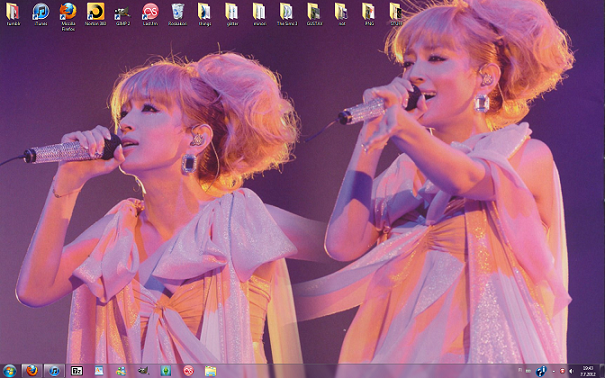Launch the iTunes desktop shortcut

(x=41, y=14)
